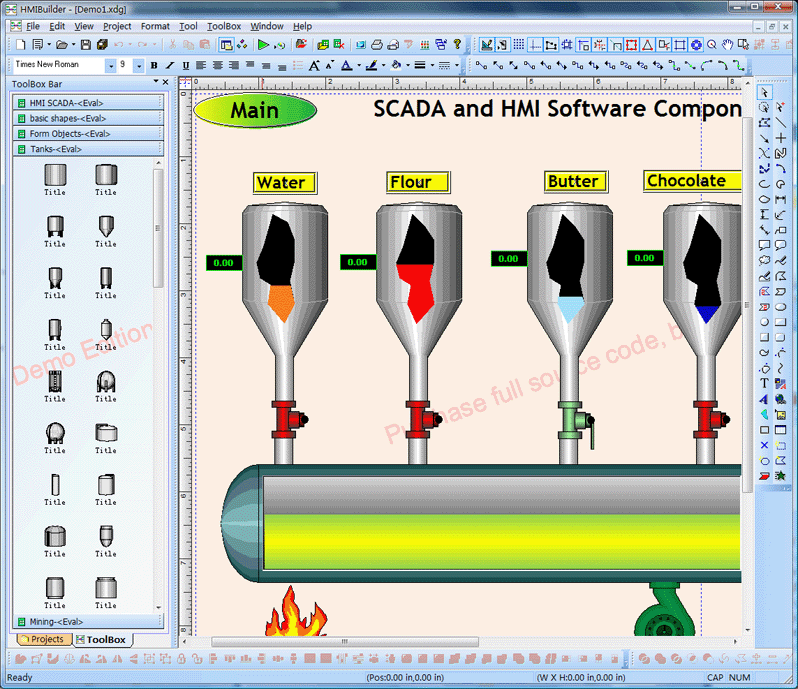Select the Text tool in right toolbox
Image resolution: width=798 pixels, height=689 pixels.
[765, 383]
